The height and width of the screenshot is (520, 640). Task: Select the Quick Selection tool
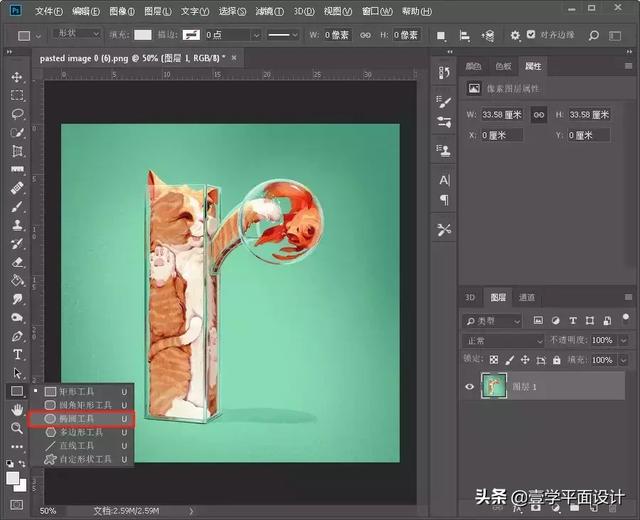point(17,132)
